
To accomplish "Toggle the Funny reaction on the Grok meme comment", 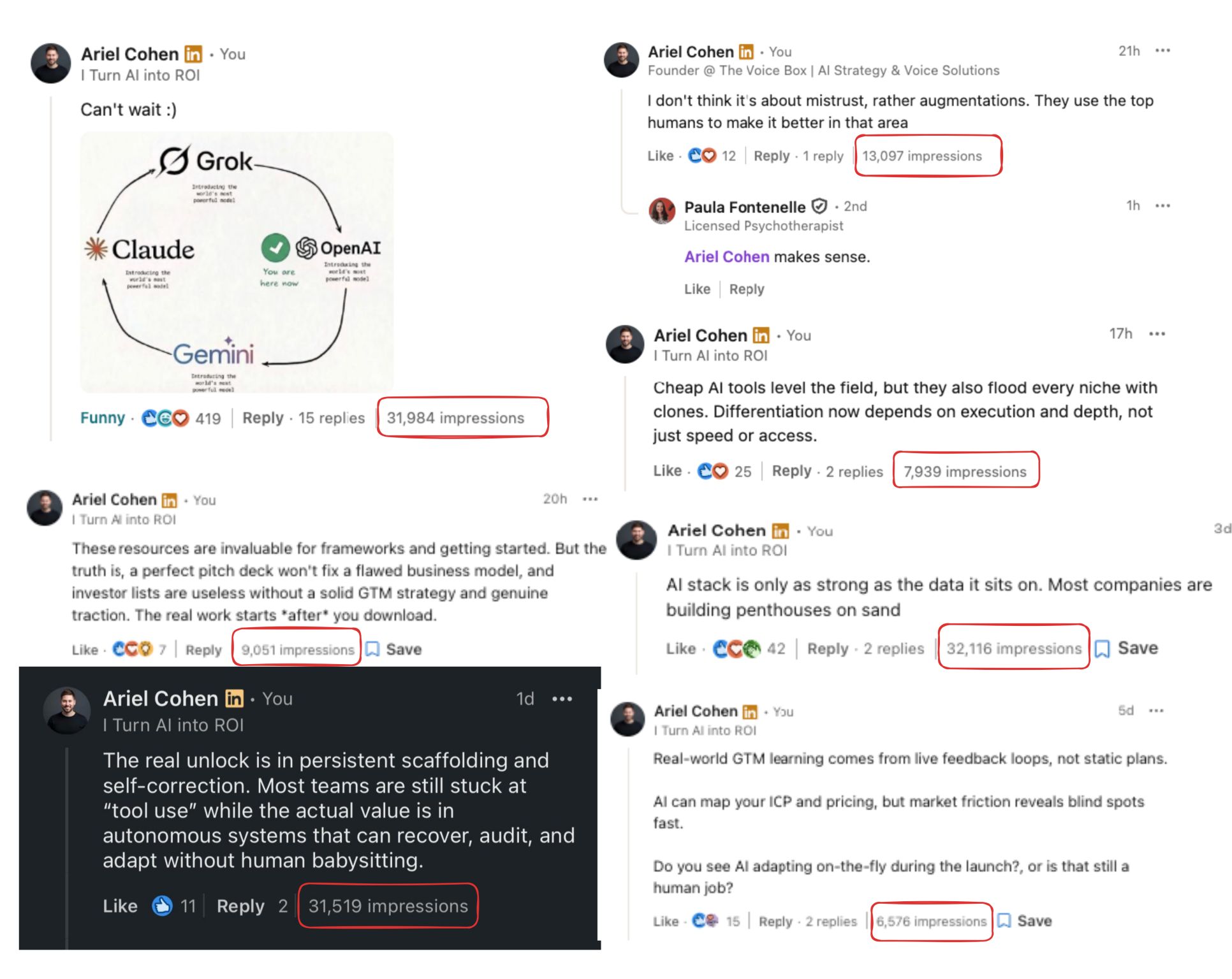I will pos(102,418).
